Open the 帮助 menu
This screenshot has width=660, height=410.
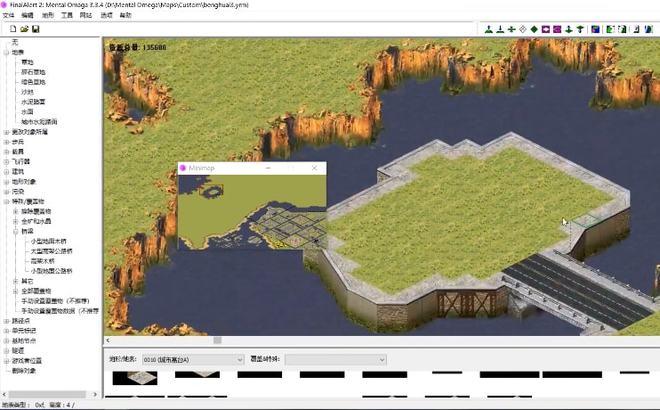point(125,16)
